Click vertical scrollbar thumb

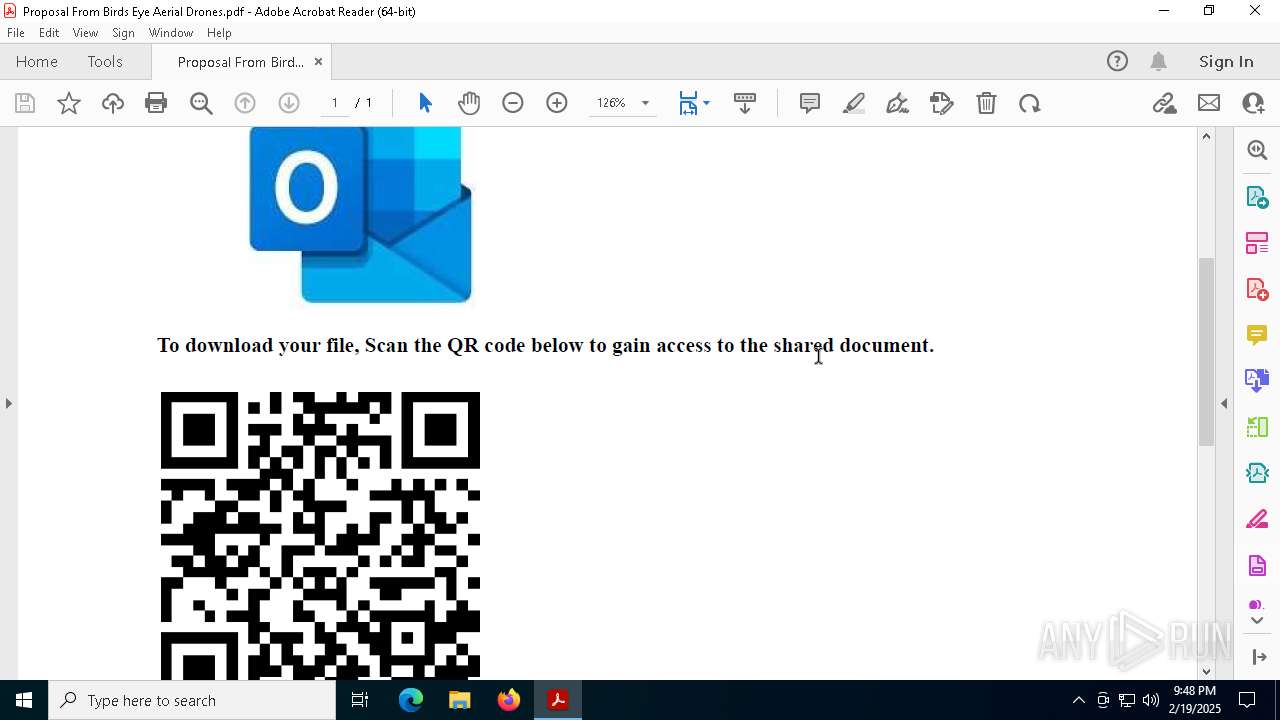click(1206, 351)
